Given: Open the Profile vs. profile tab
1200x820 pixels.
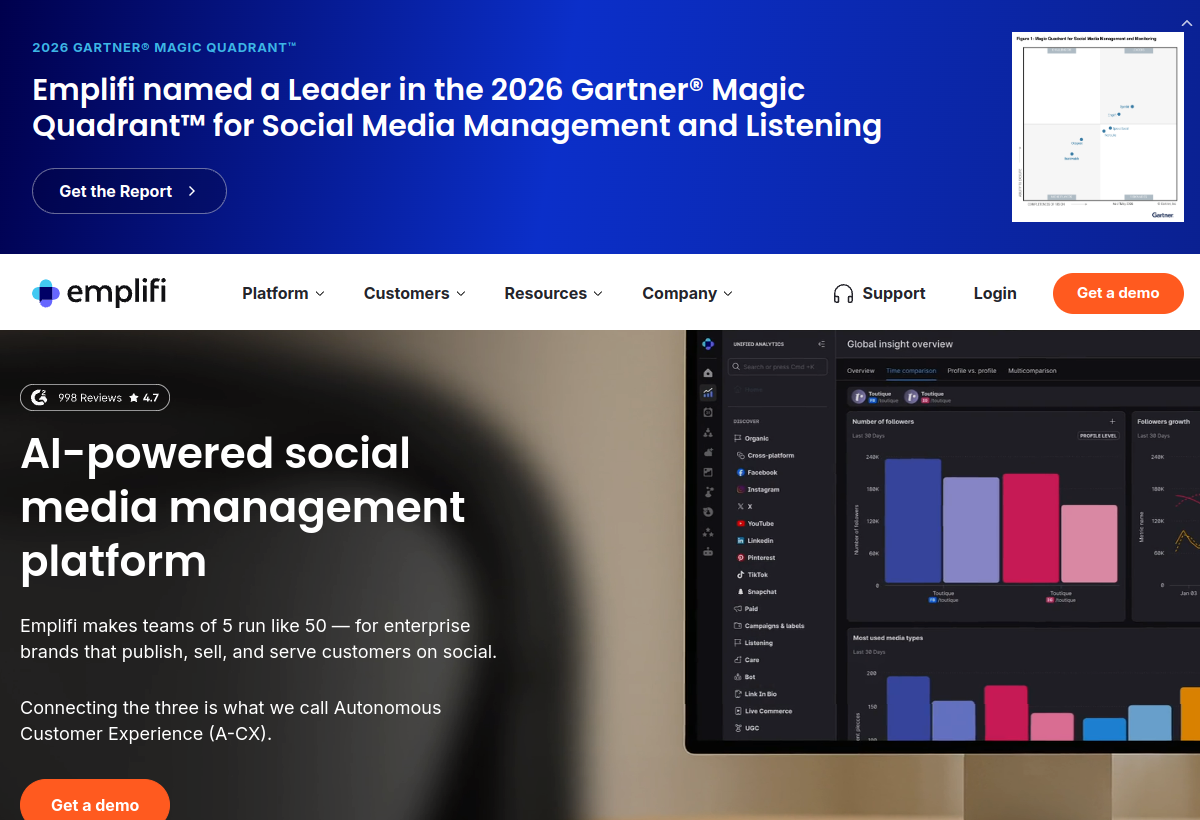Looking at the screenshot, I should [972, 371].
